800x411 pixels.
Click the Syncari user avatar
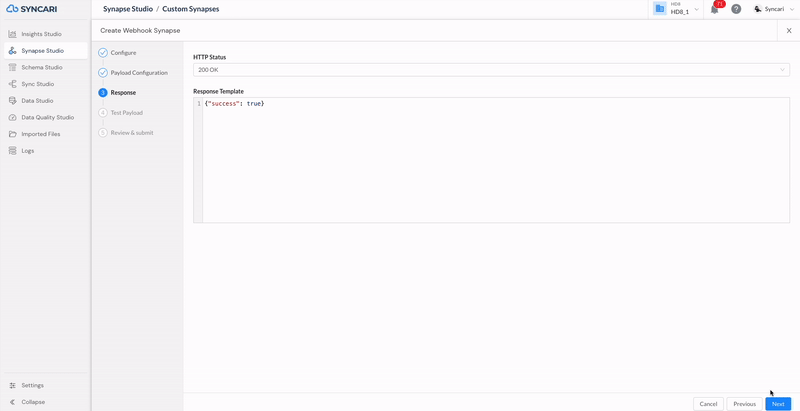tap(758, 9)
